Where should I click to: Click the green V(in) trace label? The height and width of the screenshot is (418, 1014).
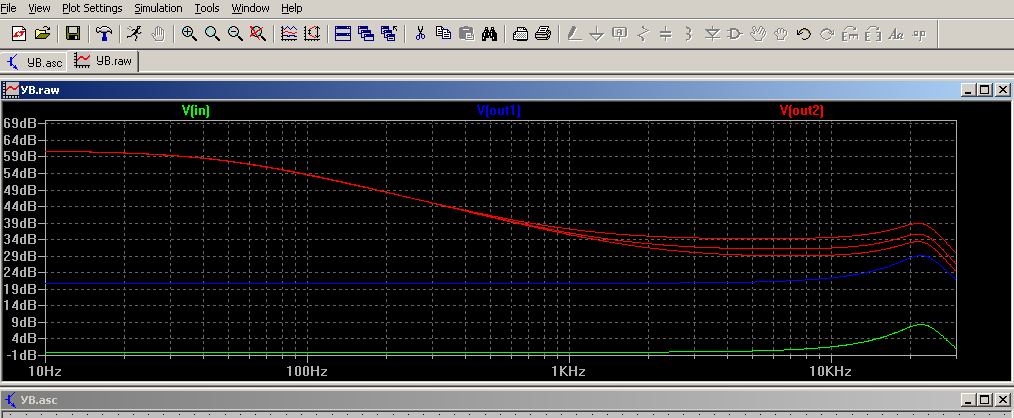[x=195, y=111]
